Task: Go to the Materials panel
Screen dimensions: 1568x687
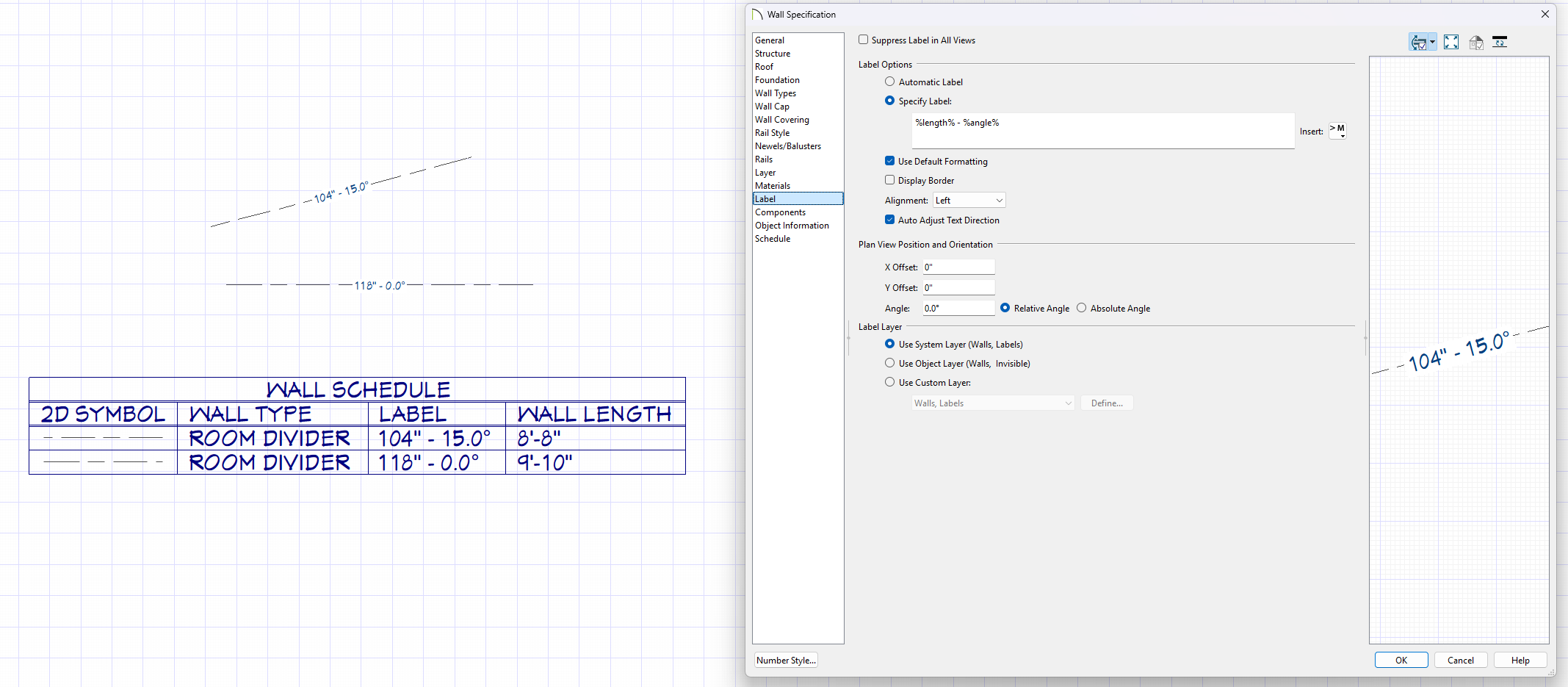Action: tap(772, 186)
